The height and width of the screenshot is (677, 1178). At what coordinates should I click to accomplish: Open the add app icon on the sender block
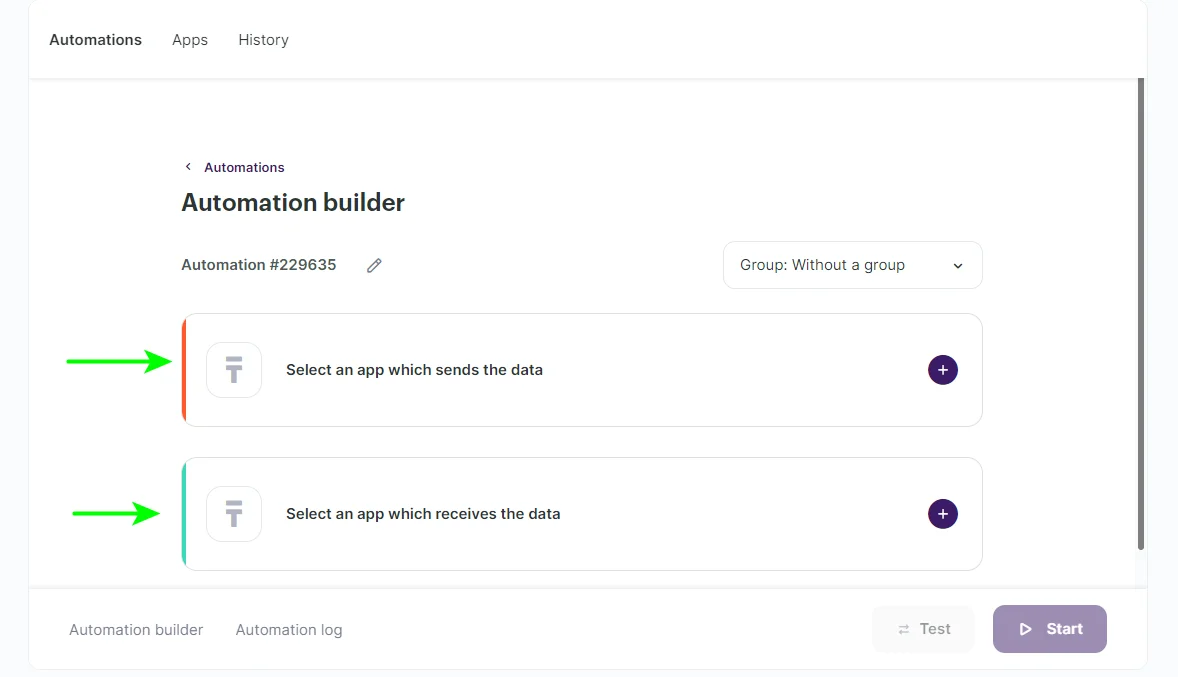[942, 370]
